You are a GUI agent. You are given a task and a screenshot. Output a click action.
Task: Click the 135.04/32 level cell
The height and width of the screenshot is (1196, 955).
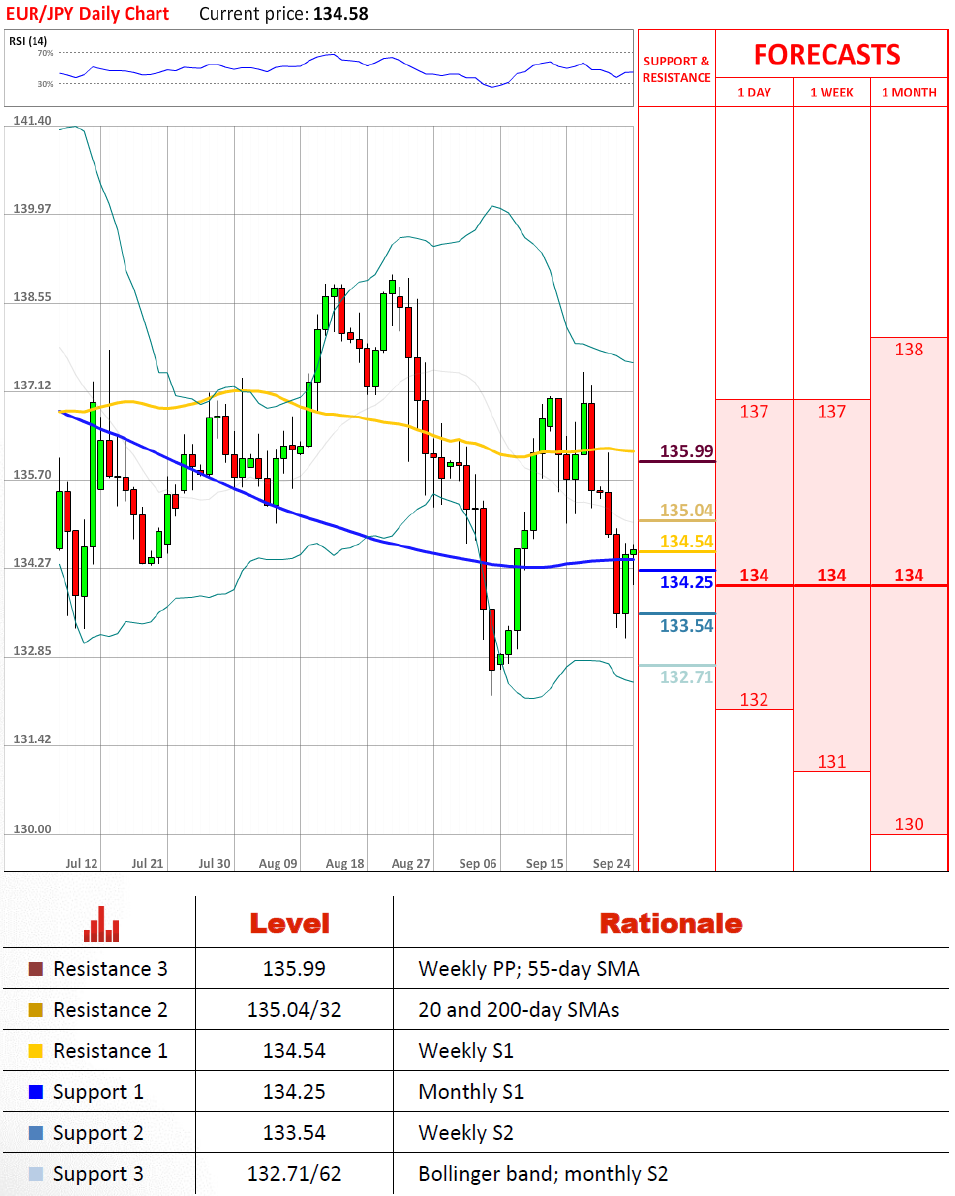294,1010
